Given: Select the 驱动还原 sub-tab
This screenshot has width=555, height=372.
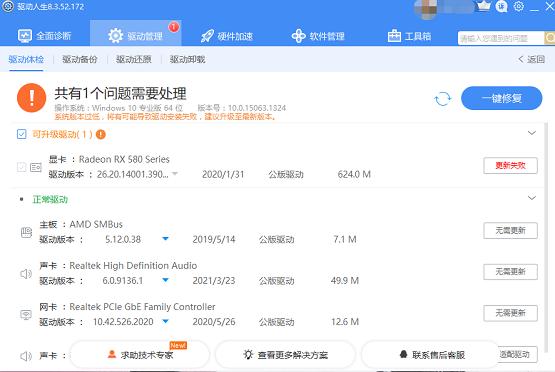Looking at the screenshot, I should tap(134, 59).
